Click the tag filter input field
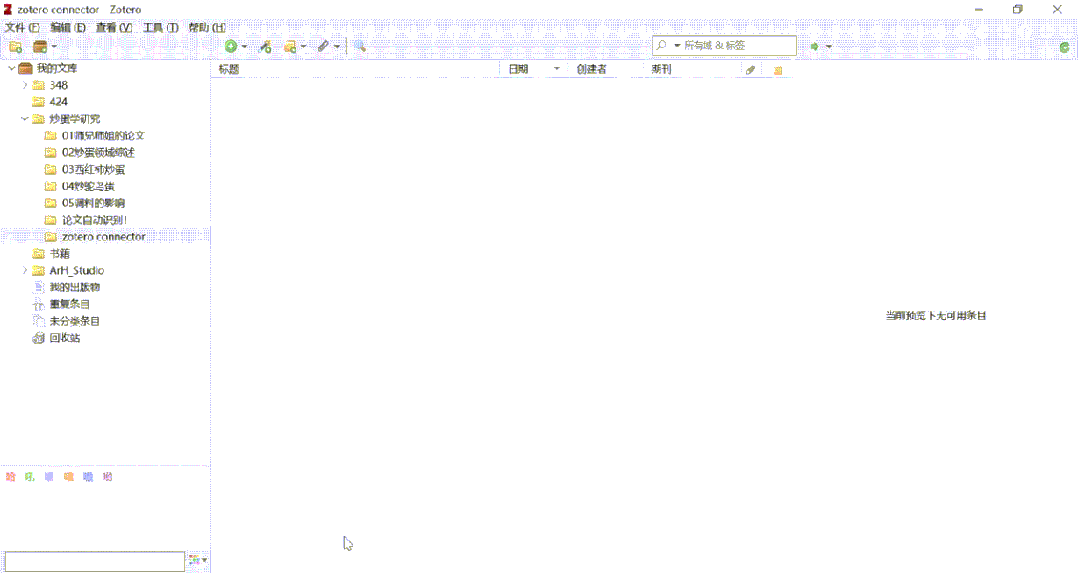The height and width of the screenshot is (573, 1078). 95,561
